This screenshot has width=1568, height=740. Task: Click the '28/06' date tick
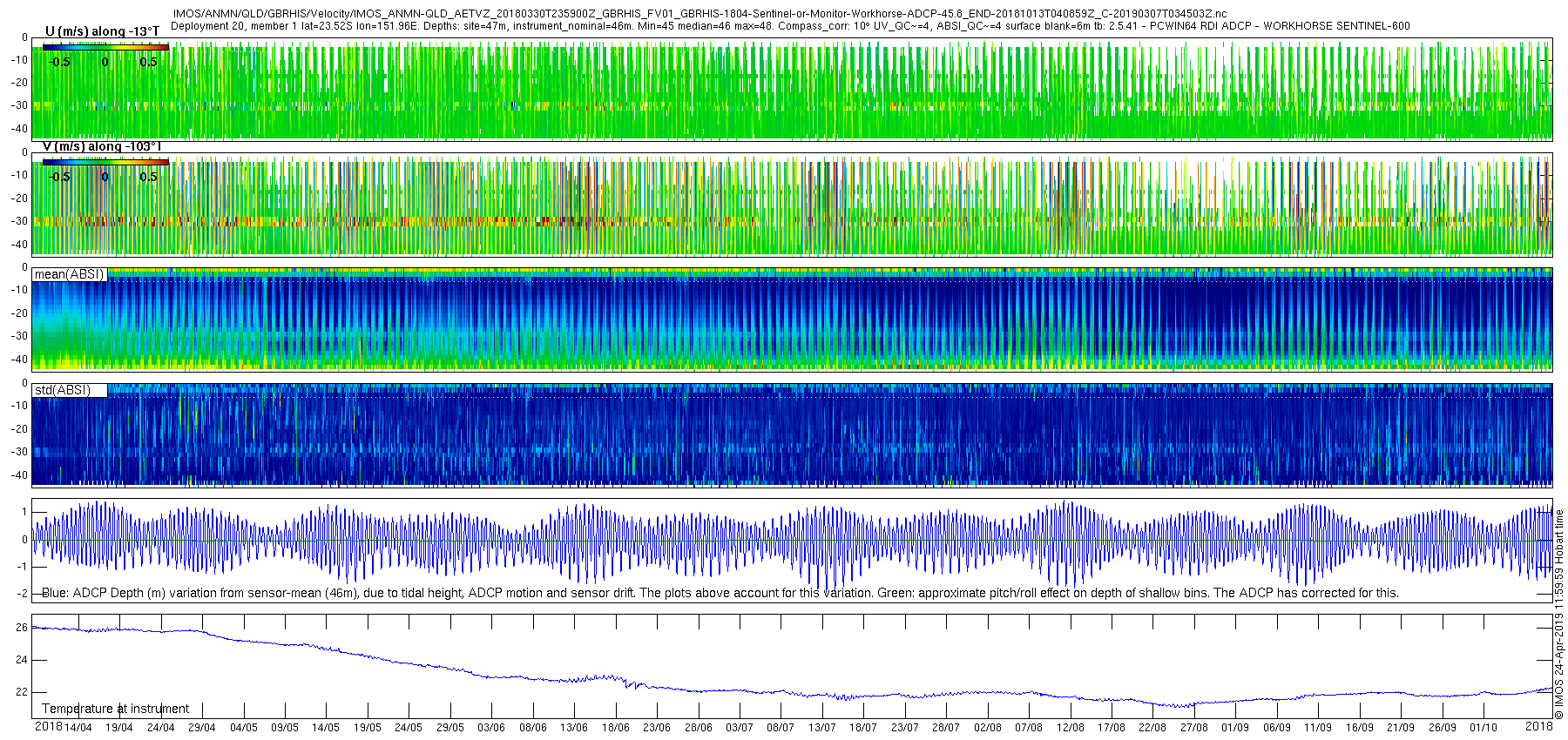click(x=699, y=728)
